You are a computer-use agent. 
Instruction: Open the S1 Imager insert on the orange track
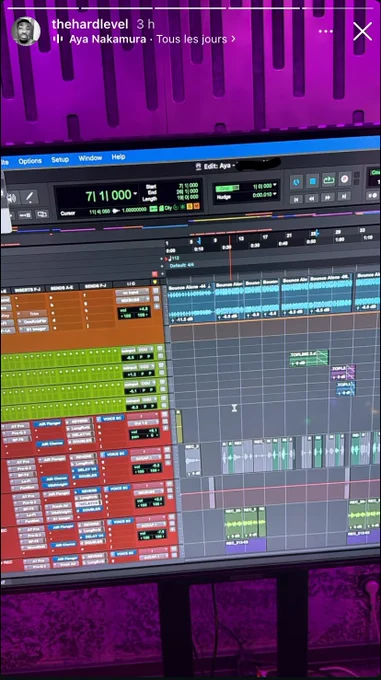click(33, 329)
